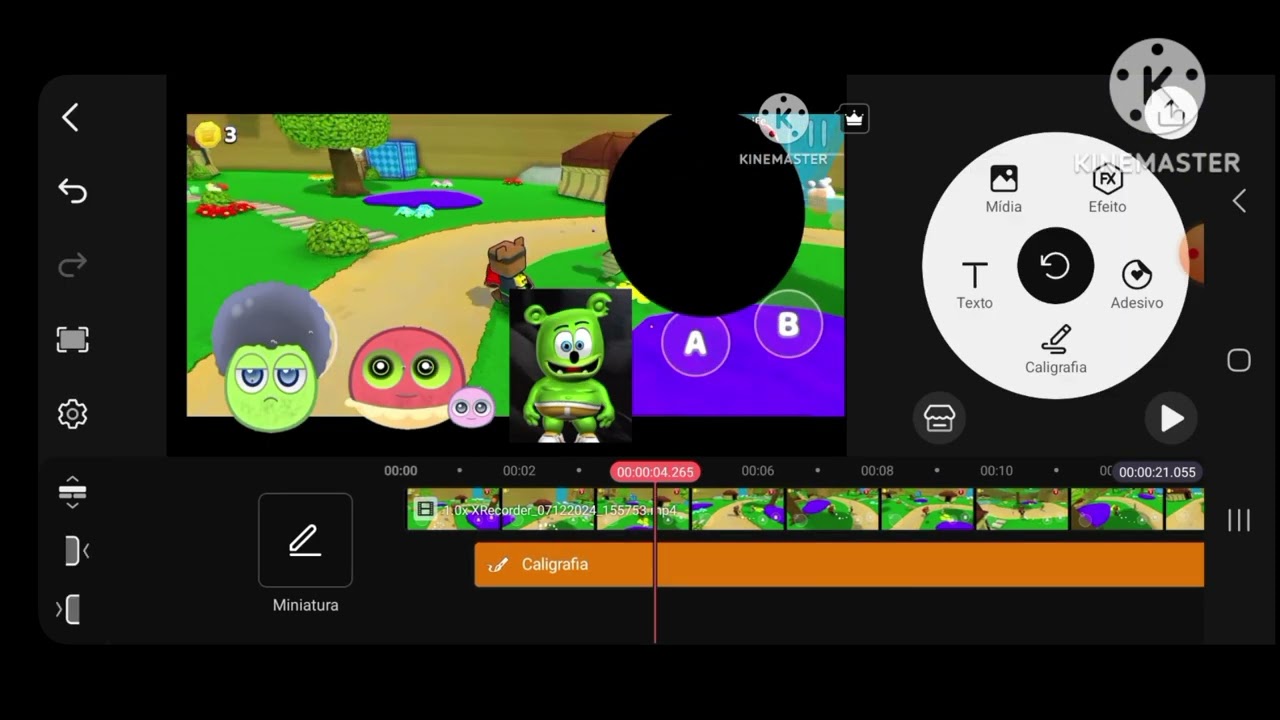Select the Gummy bear image layer
This screenshot has height=720, width=1280.
click(570, 365)
